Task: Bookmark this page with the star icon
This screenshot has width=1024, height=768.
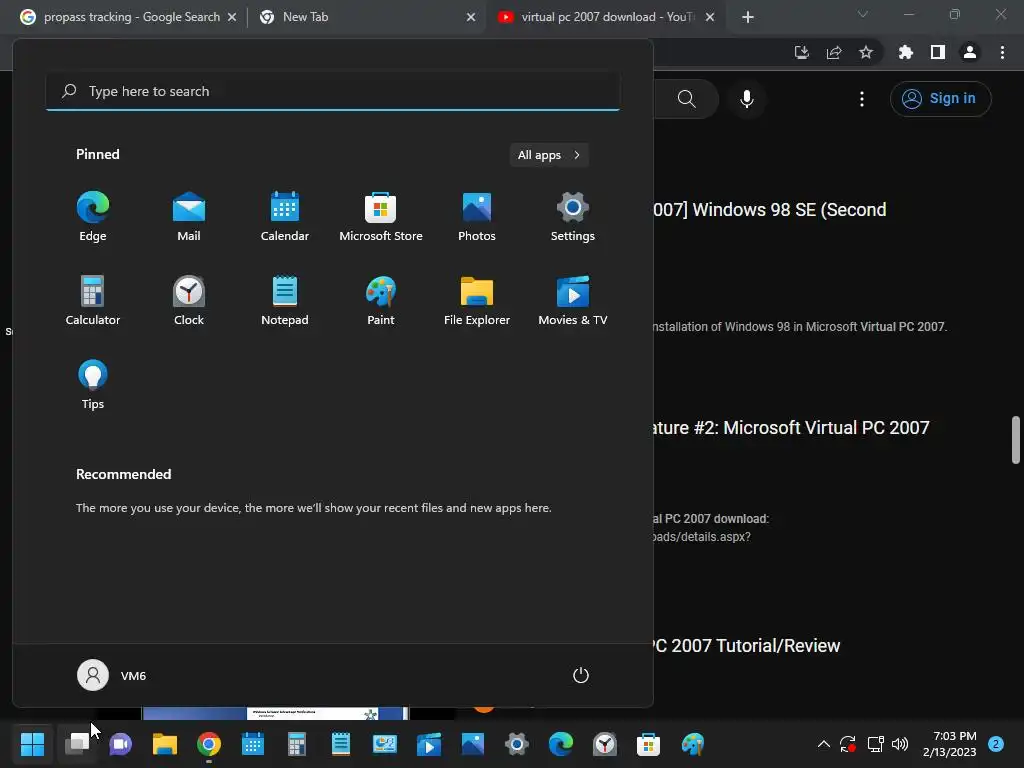Action: click(866, 52)
